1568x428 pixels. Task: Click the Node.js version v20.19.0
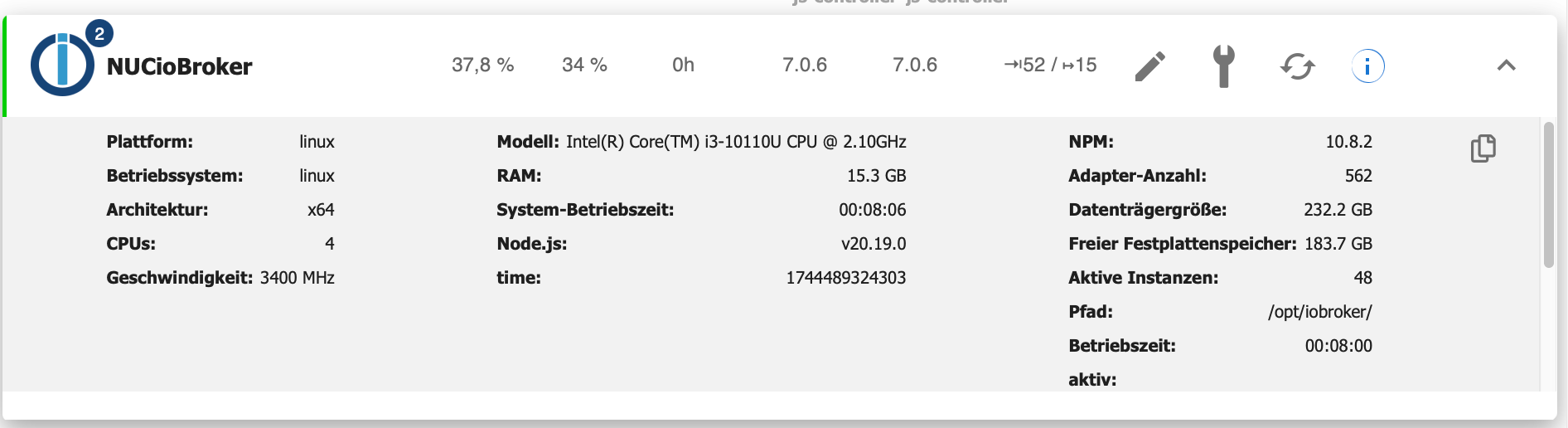(x=874, y=244)
